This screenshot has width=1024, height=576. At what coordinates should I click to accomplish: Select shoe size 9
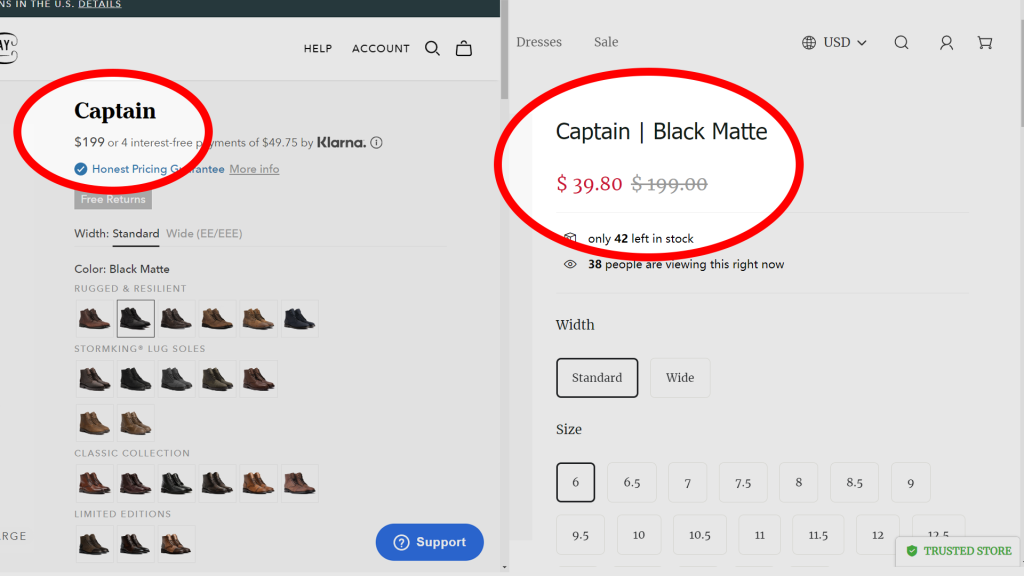910,483
